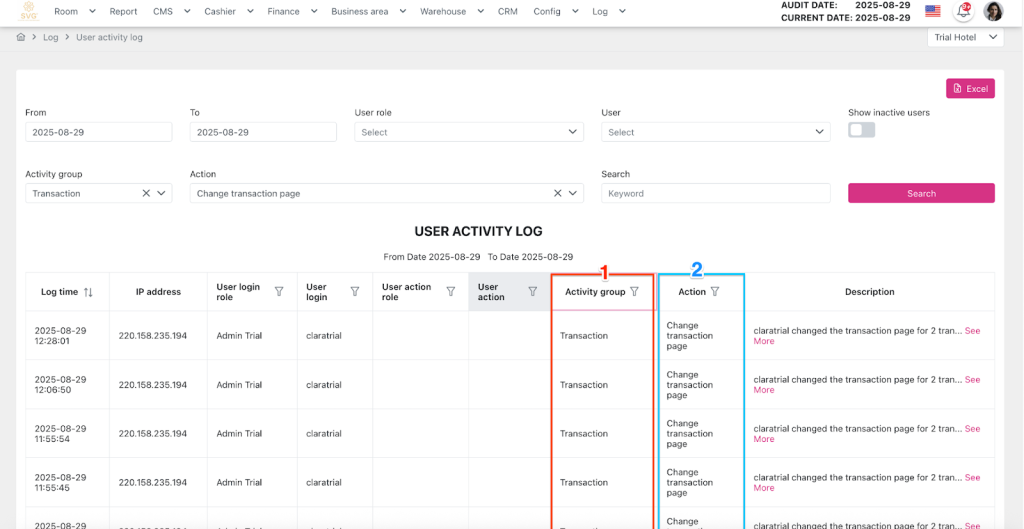Click the notification bell icon
Image resolution: width=1024 pixels, height=529 pixels.
point(963,11)
